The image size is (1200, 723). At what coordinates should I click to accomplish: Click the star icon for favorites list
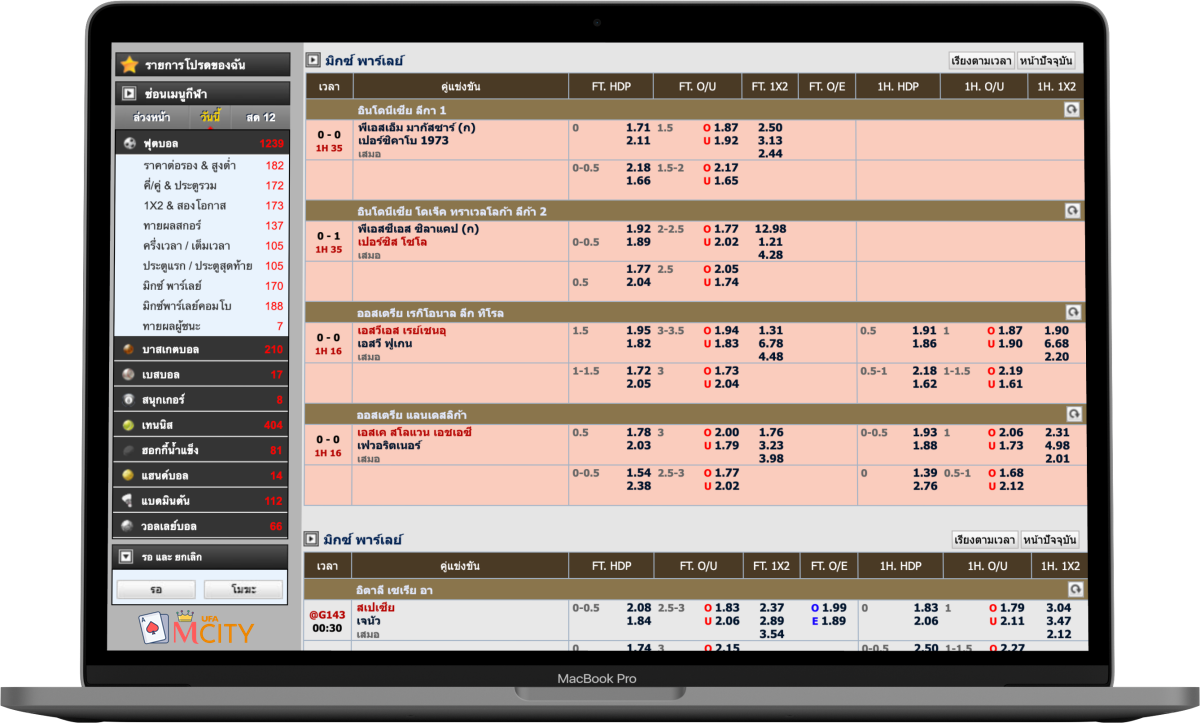point(129,65)
